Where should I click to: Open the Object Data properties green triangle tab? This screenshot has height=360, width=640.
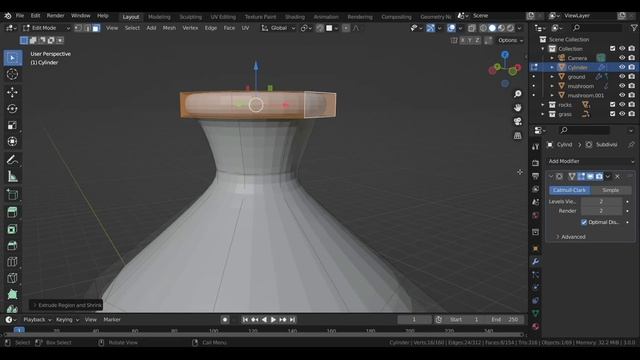pyautogui.click(x=536, y=313)
